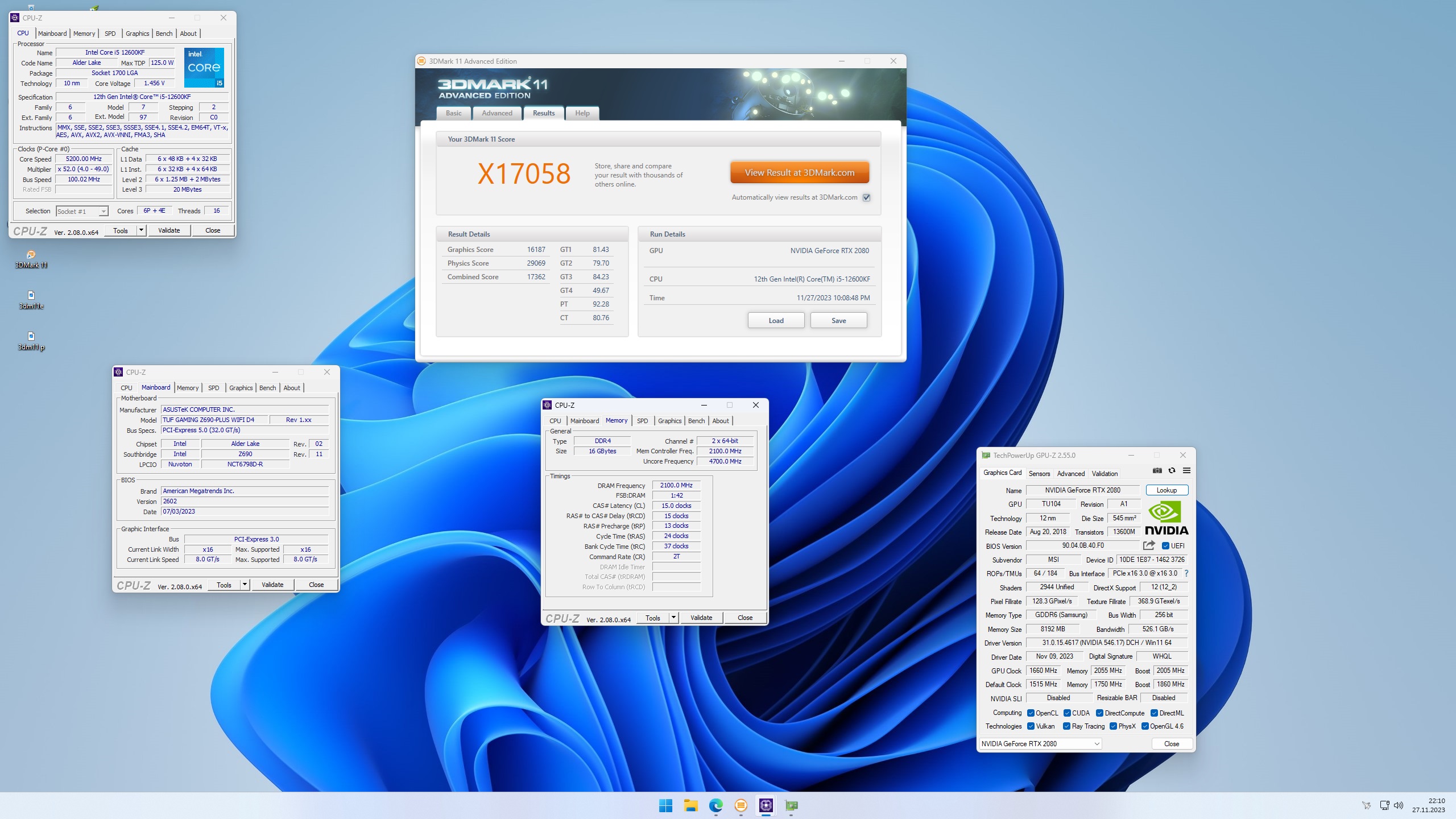This screenshot has width=1456, height=819.
Task: Click the GPU-Z screenshot camera icon
Action: (x=1157, y=470)
